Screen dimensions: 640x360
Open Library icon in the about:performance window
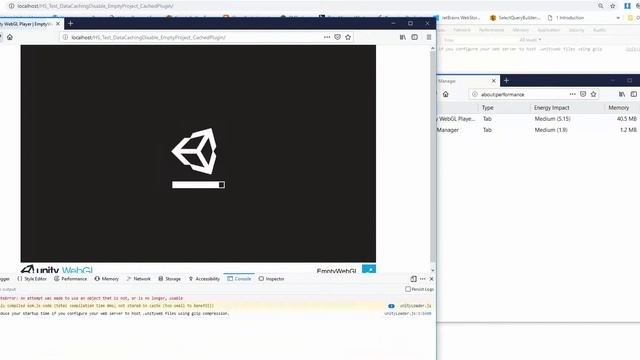coord(622,94)
